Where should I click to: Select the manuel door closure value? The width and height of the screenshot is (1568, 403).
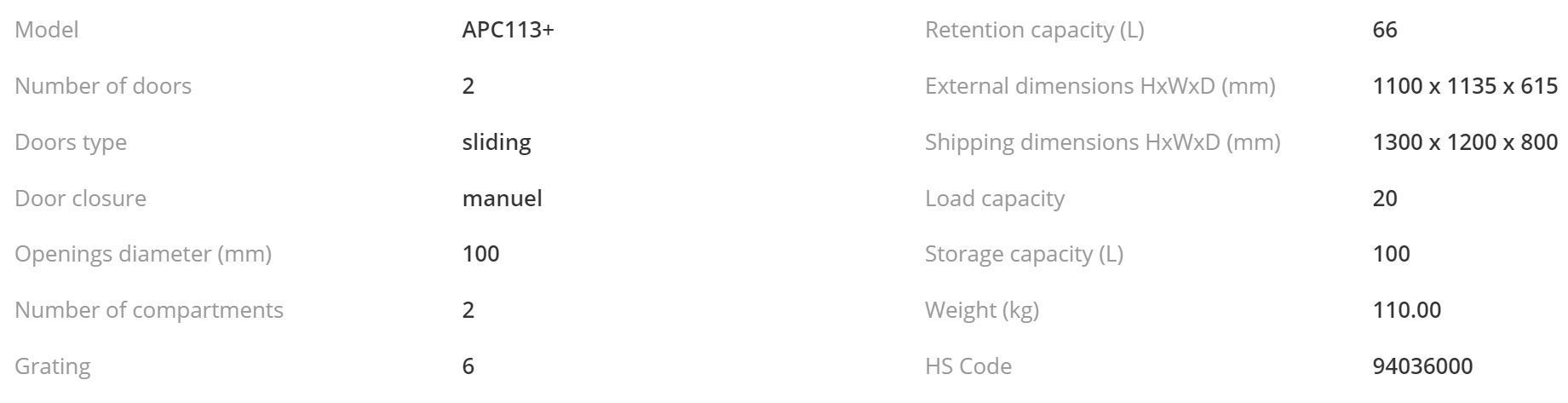pyautogui.click(x=502, y=199)
